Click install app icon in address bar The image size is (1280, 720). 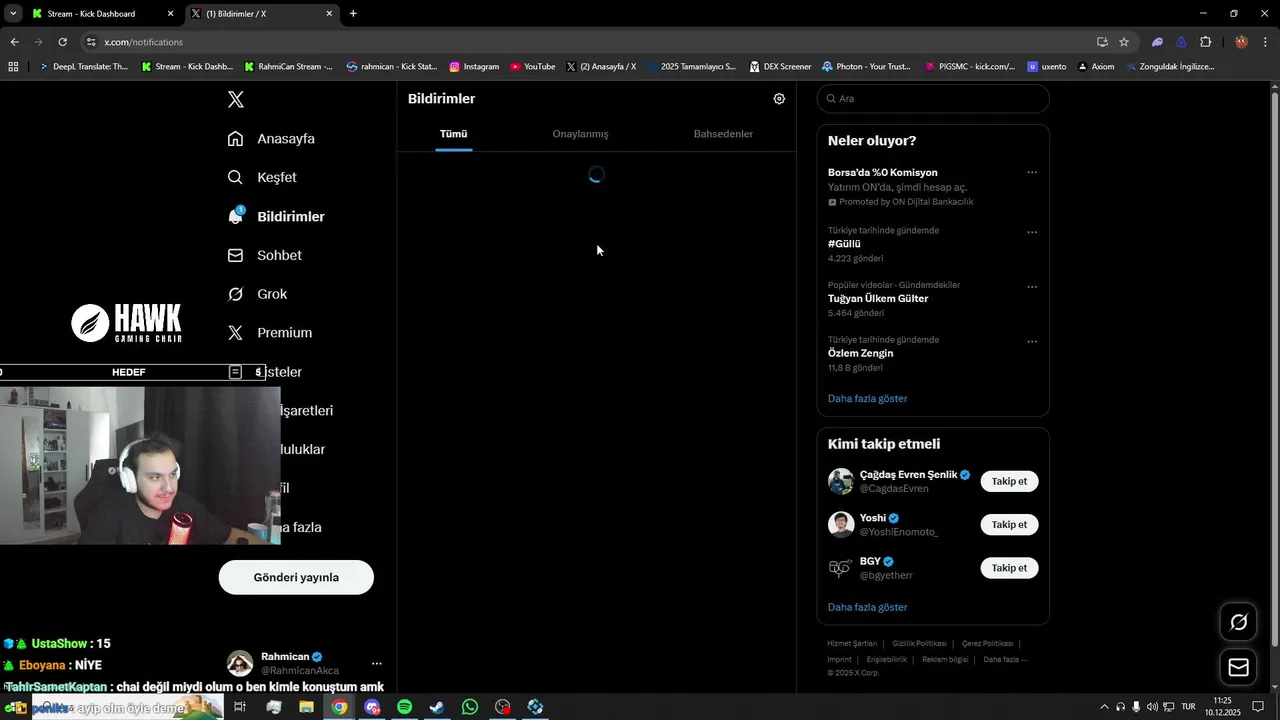[x=1102, y=42]
